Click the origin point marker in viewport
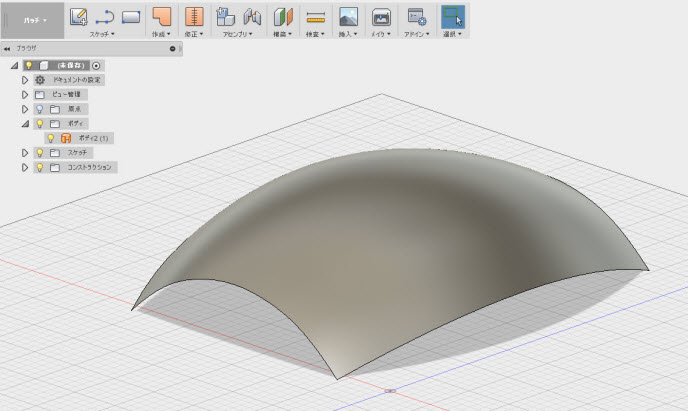The image size is (688, 411). point(390,390)
